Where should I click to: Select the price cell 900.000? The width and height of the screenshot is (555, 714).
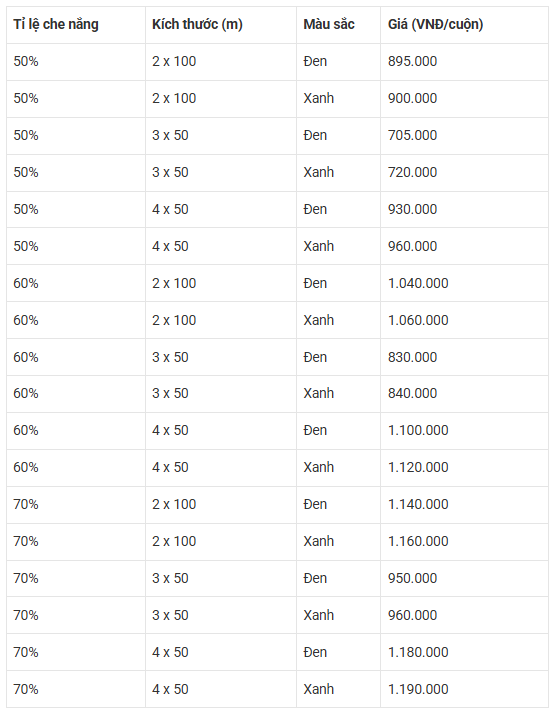(464, 98)
